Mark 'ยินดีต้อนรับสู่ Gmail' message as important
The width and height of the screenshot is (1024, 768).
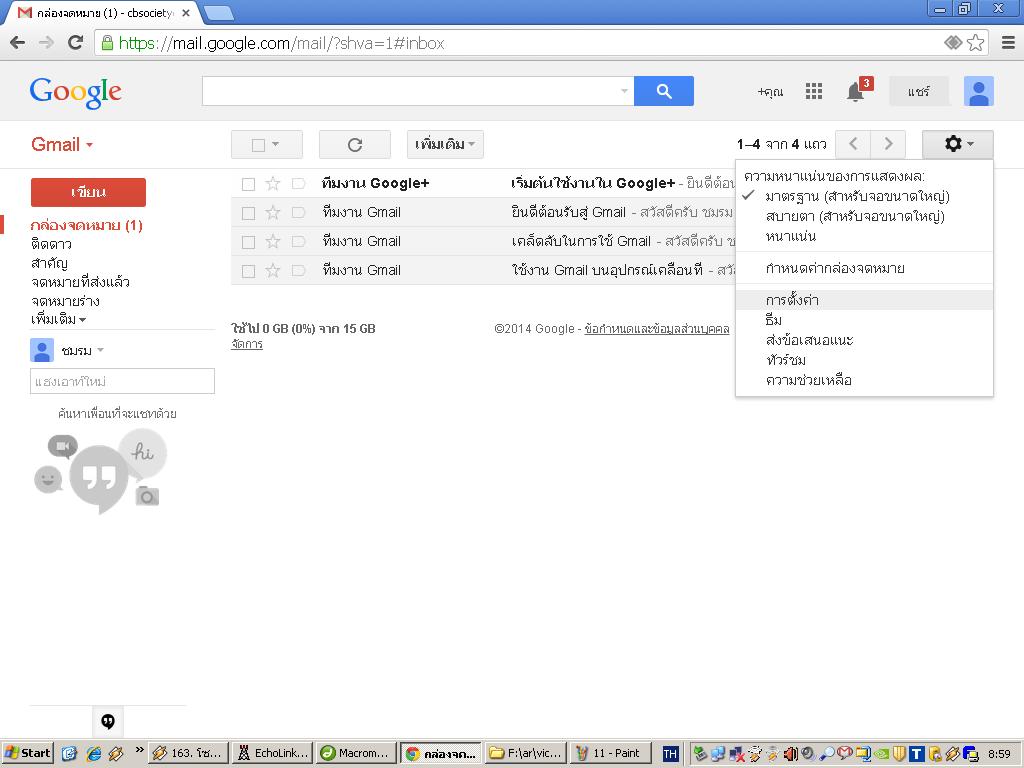coord(298,212)
